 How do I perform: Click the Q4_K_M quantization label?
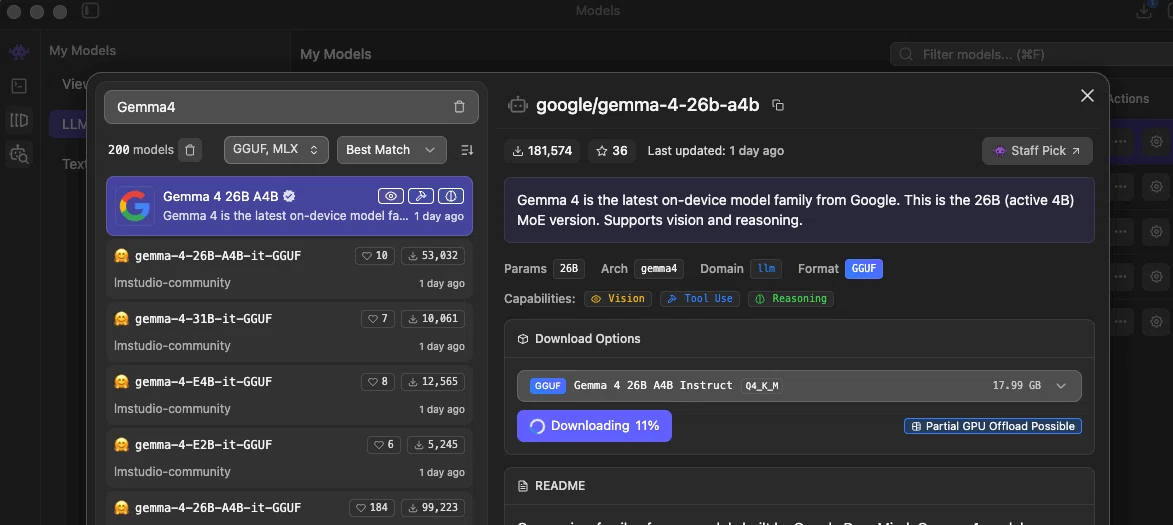tap(761, 386)
